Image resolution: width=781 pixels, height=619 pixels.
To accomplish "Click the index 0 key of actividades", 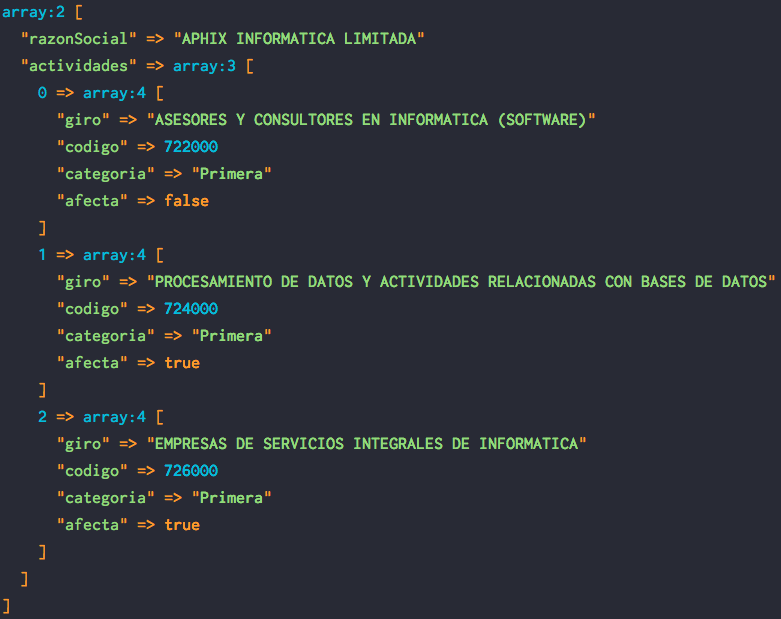I will point(42,93).
